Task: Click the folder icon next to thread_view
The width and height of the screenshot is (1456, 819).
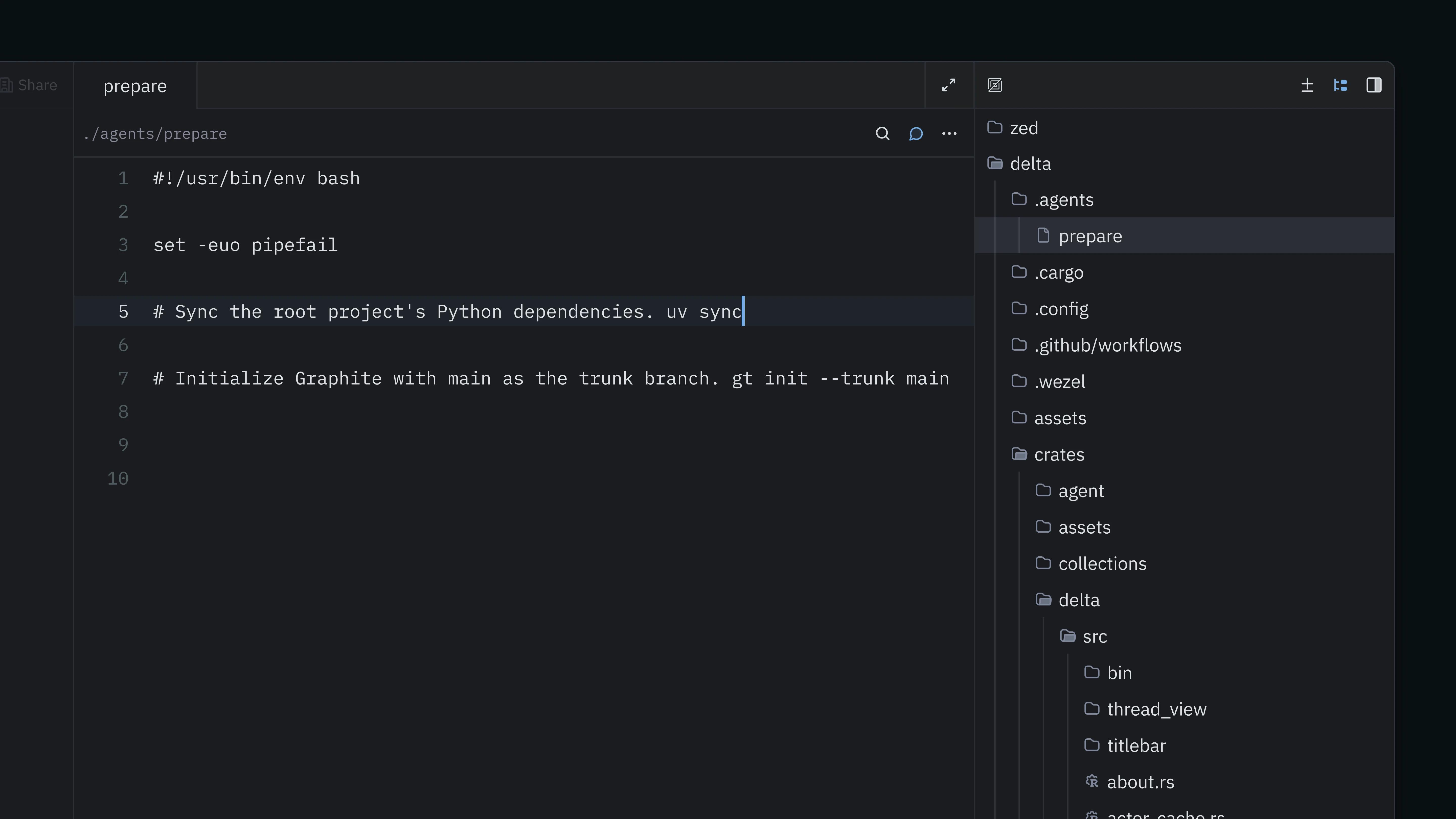Action: [1092, 708]
